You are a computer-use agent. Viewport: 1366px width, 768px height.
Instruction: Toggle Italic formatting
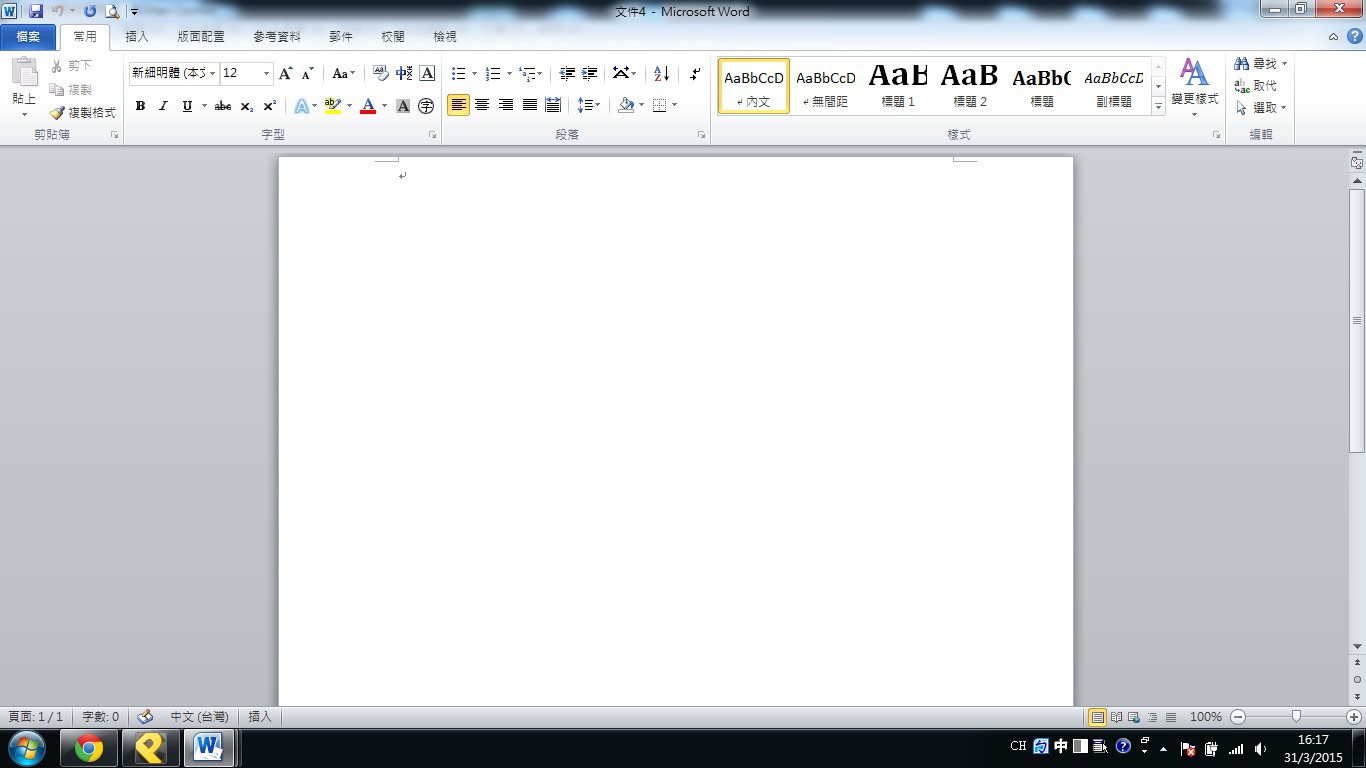[x=163, y=105]
